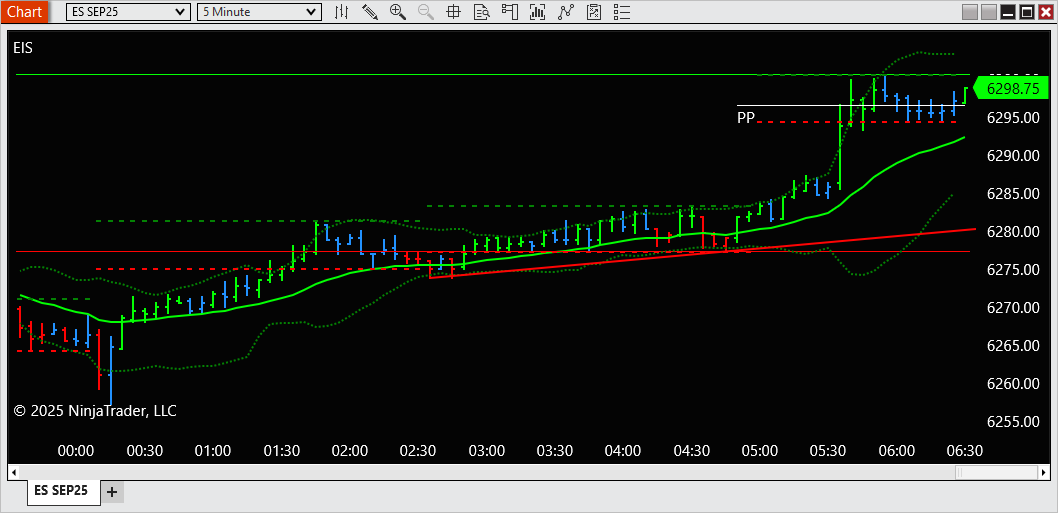The width and height of the screenshot is (1058, 513).
Task: Click the EIS indicator label
Action: [x=23, y=47]
